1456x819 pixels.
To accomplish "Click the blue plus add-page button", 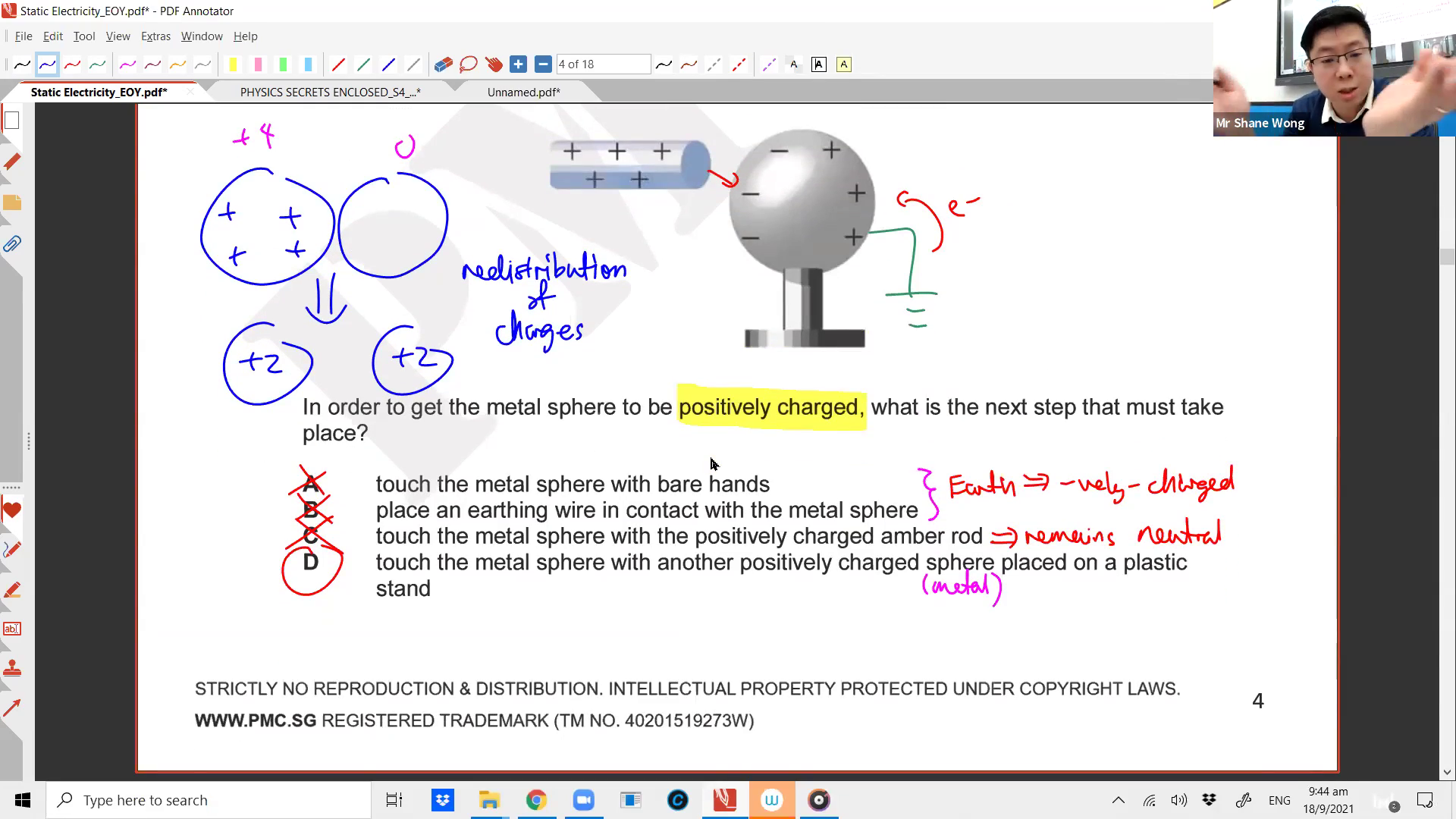I will [518, 64].
